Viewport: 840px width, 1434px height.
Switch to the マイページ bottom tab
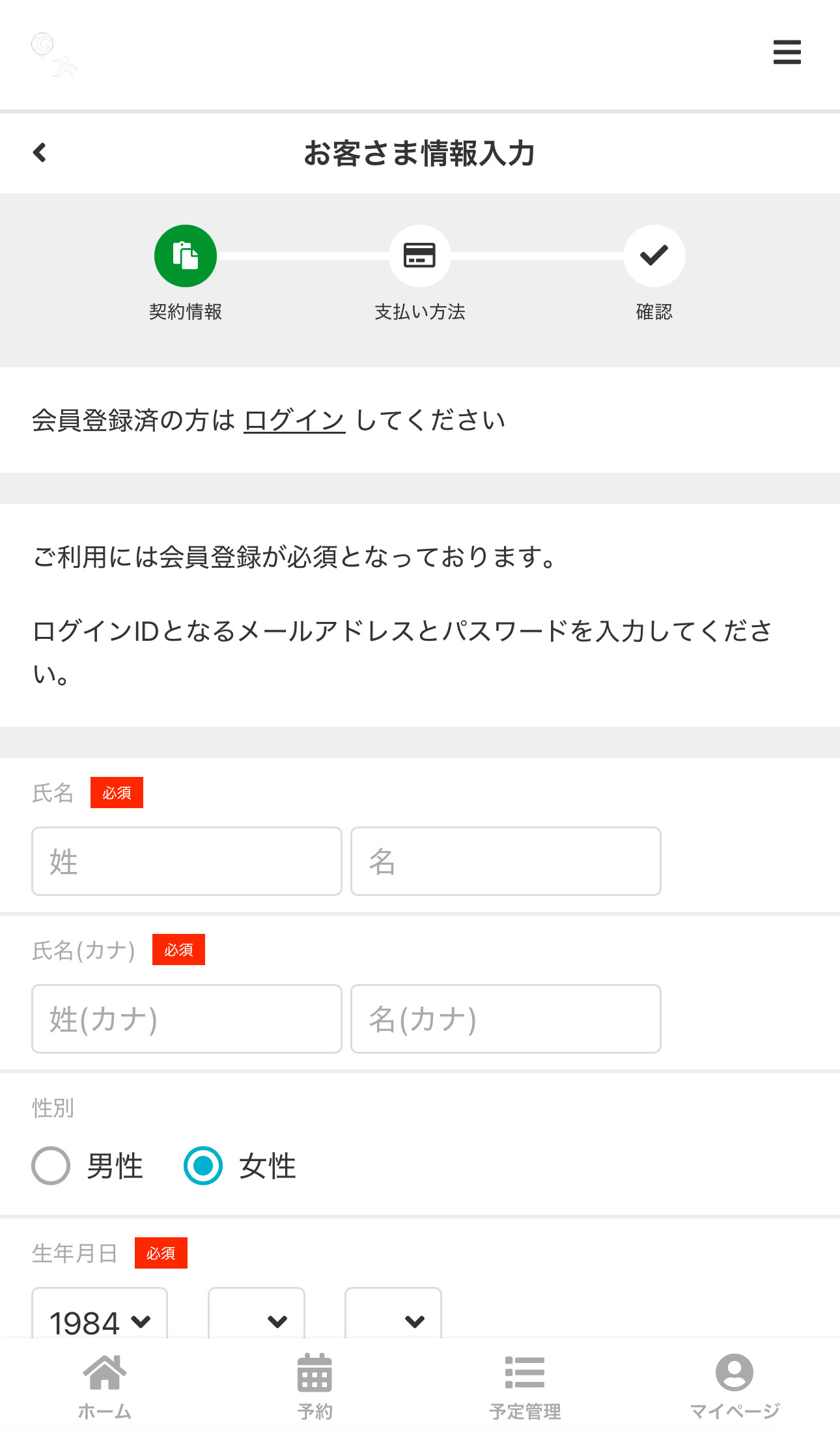[x=735, y=1384]
